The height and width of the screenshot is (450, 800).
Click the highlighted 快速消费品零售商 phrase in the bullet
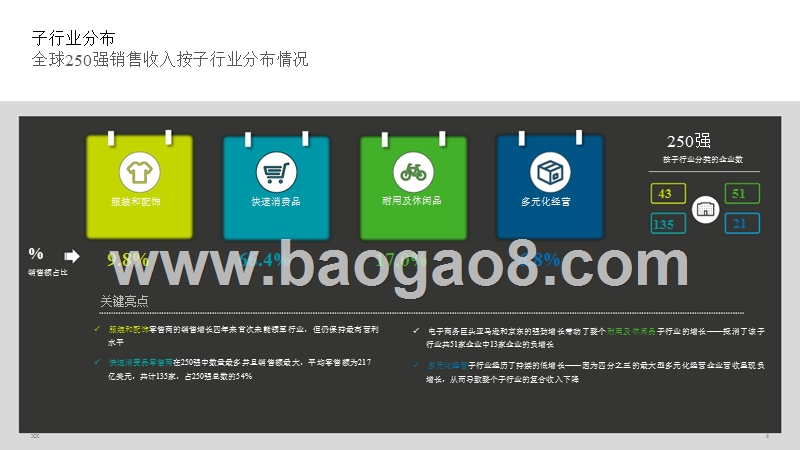tap(141, 362)
